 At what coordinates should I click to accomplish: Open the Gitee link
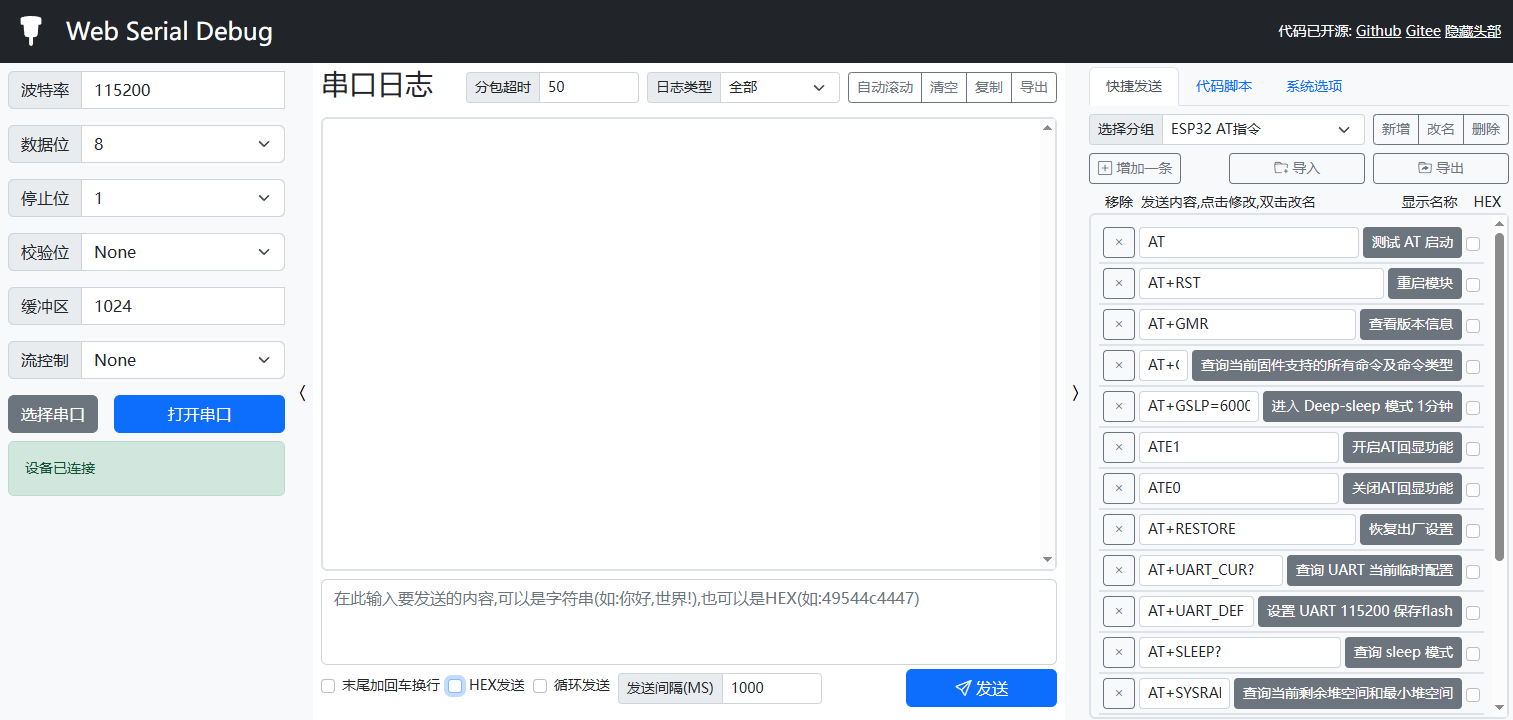pos(1423,31)
